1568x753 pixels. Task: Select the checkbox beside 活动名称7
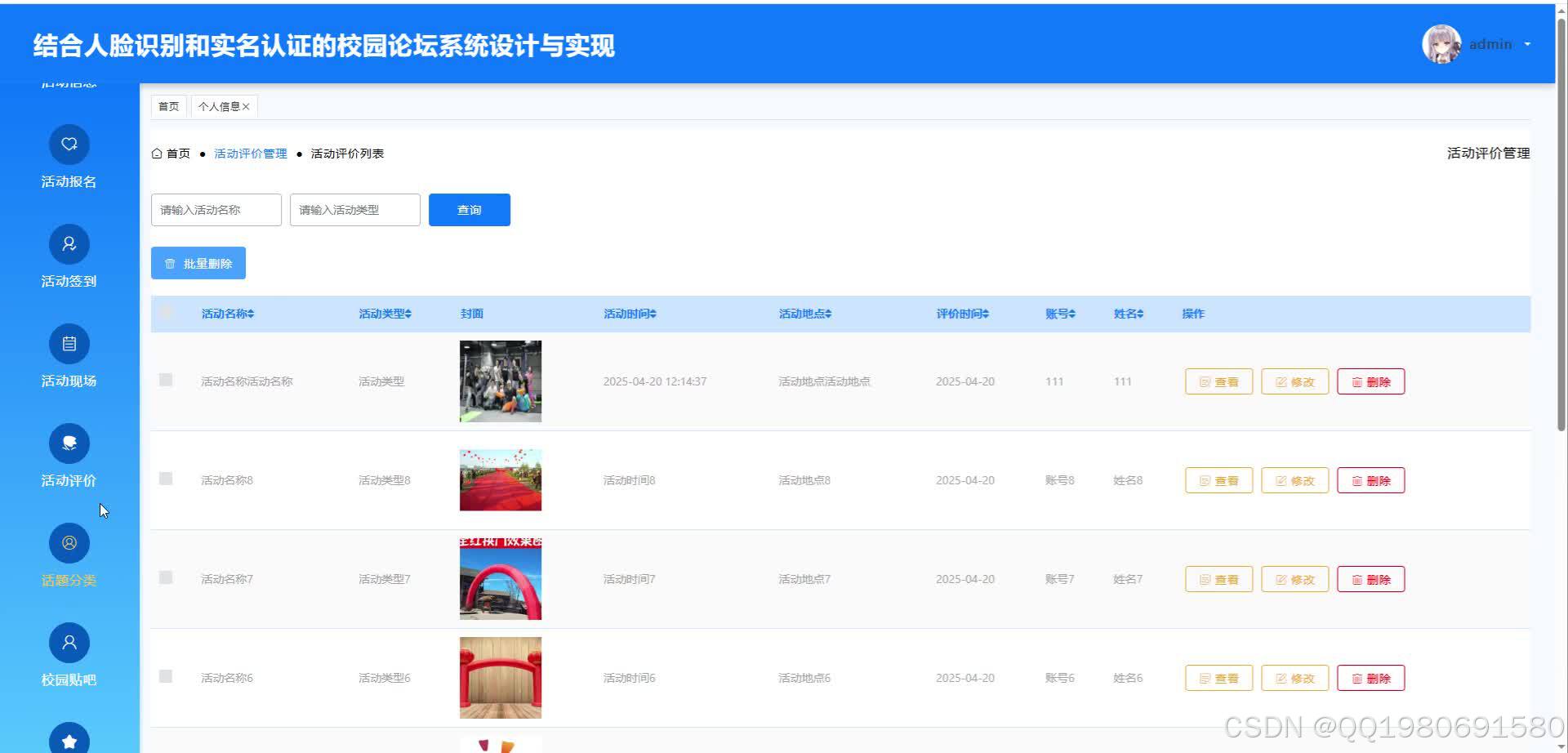[166, 577]
